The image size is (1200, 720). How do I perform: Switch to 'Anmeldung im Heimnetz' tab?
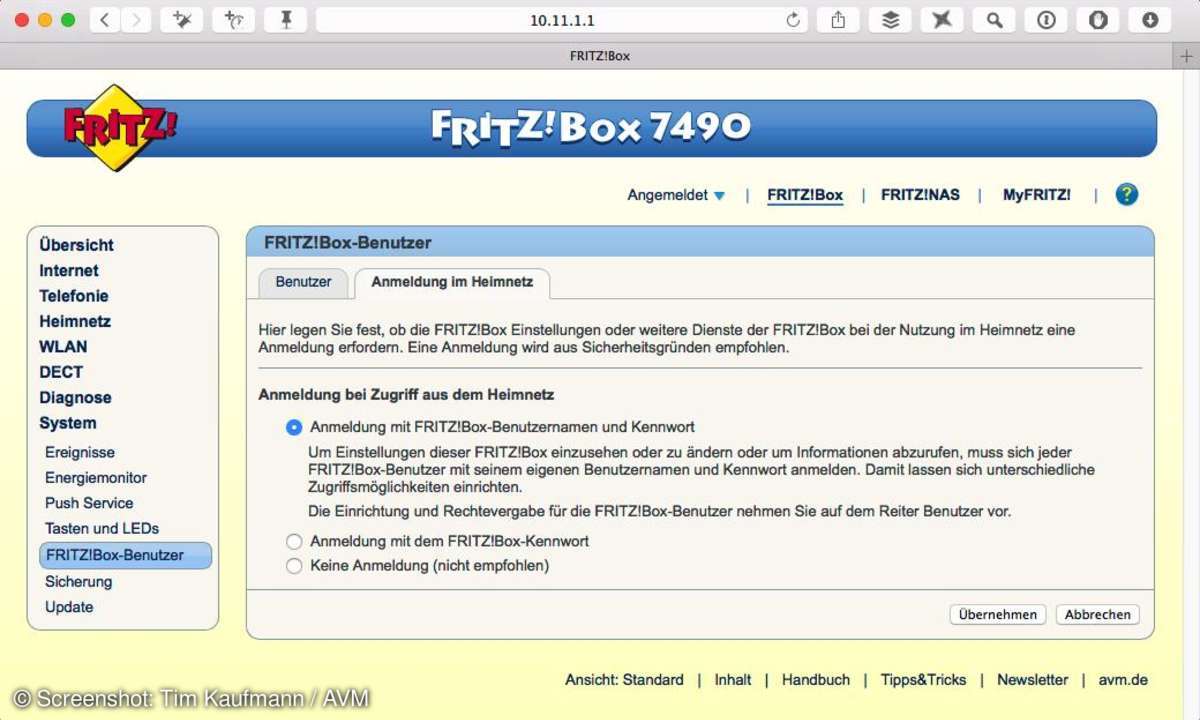click(x=452, y=282)
